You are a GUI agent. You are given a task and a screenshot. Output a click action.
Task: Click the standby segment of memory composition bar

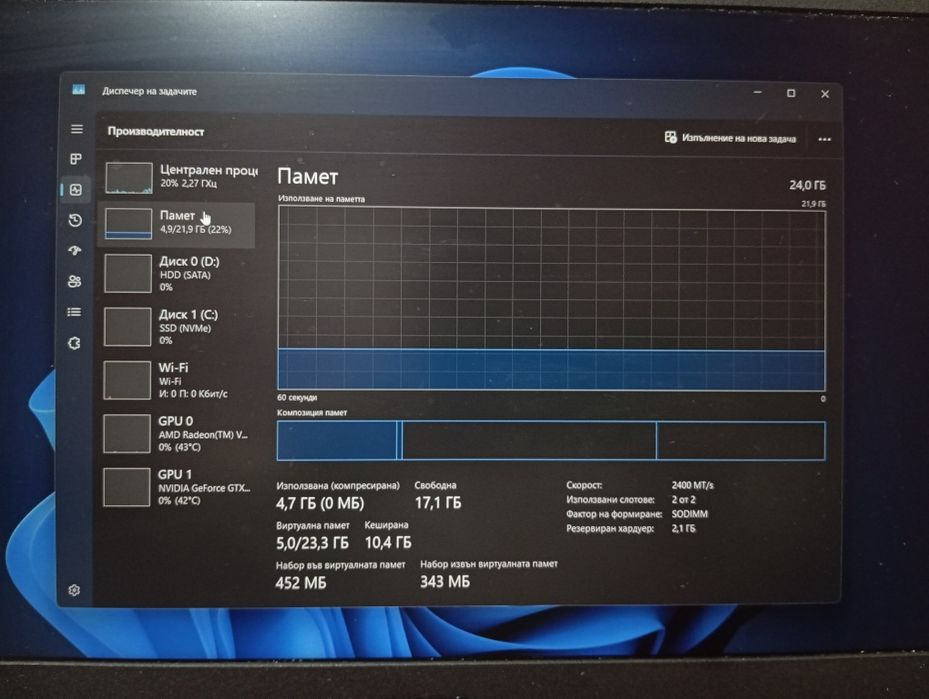coord(529,440)
